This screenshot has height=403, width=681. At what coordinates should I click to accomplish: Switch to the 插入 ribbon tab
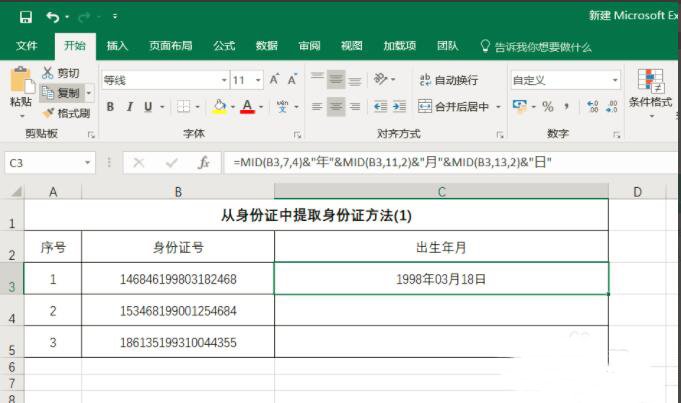click(x=117, y=46)
